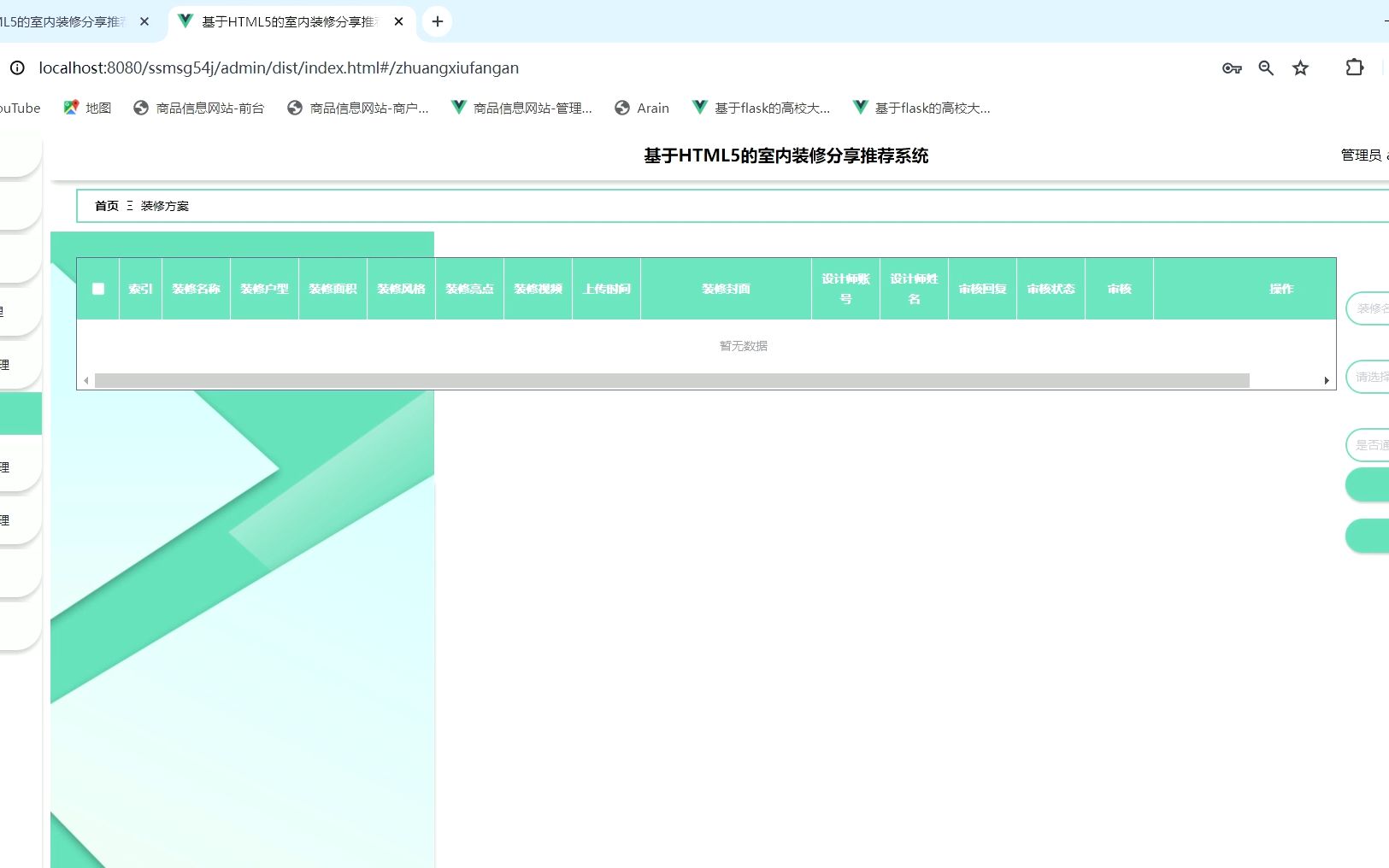
Task: Click the 管理员 label at the top right
Action: coord(1359,155)
